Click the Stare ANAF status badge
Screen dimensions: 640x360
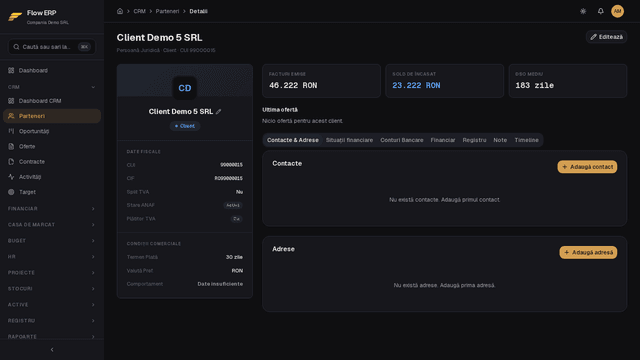[x=233, y=205]
